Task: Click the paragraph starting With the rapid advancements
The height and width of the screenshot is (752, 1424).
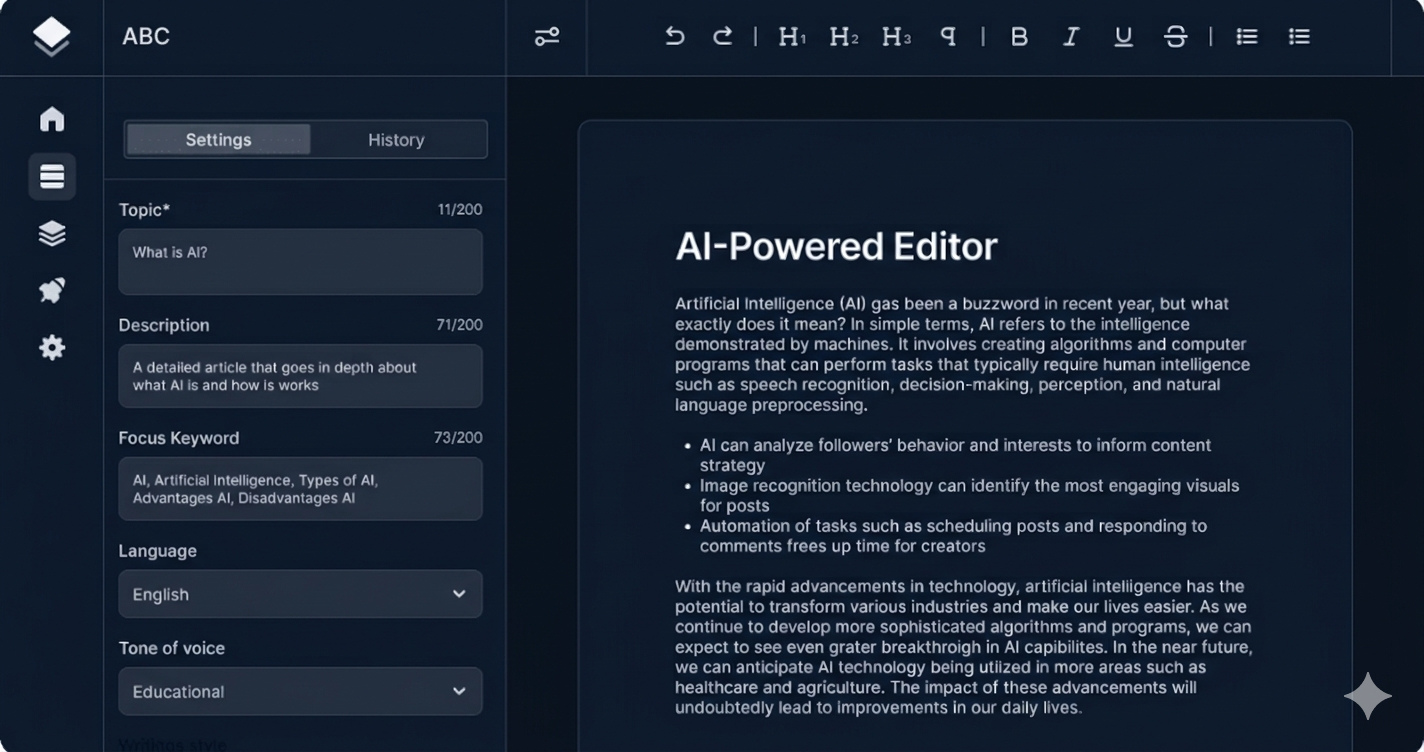Action: 964,647
